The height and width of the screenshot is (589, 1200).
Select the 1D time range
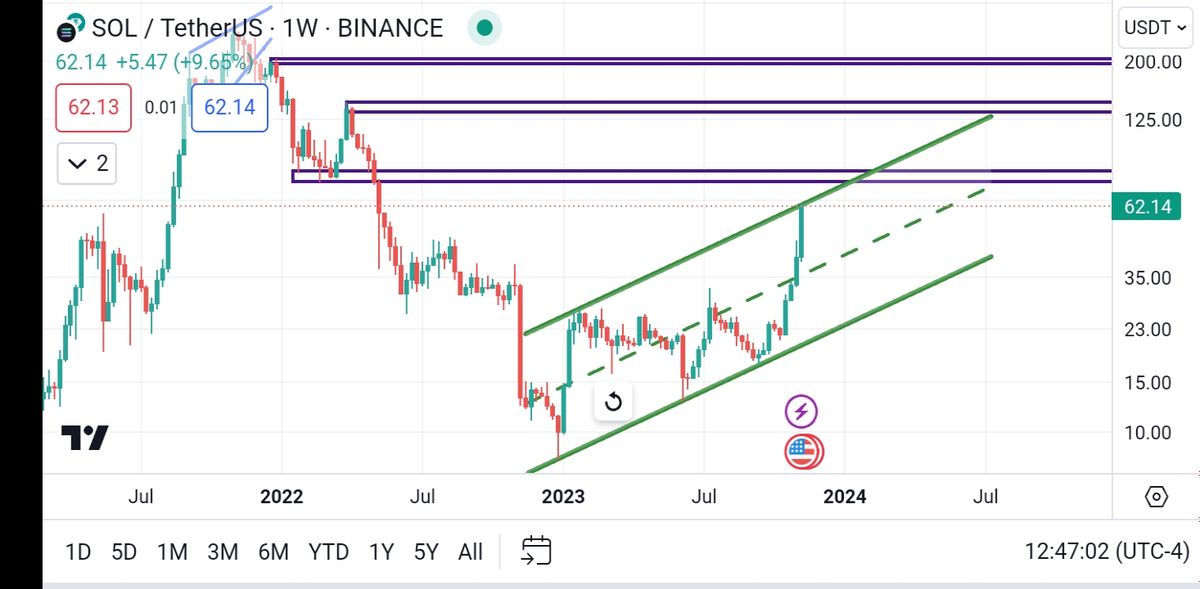(x=77, y=551)
